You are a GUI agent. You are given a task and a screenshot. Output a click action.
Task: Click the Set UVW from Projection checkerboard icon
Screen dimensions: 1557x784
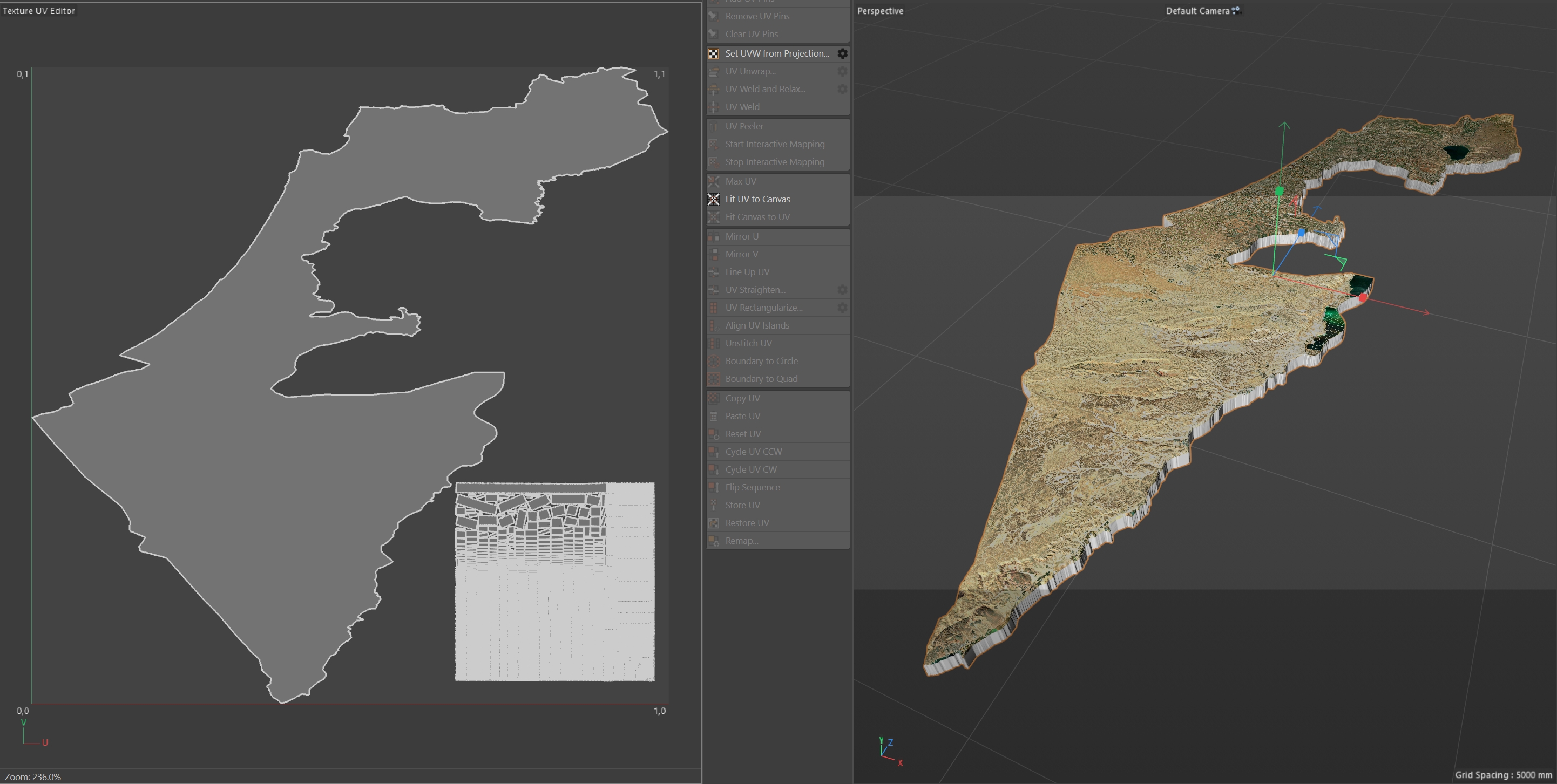[714, 54]
